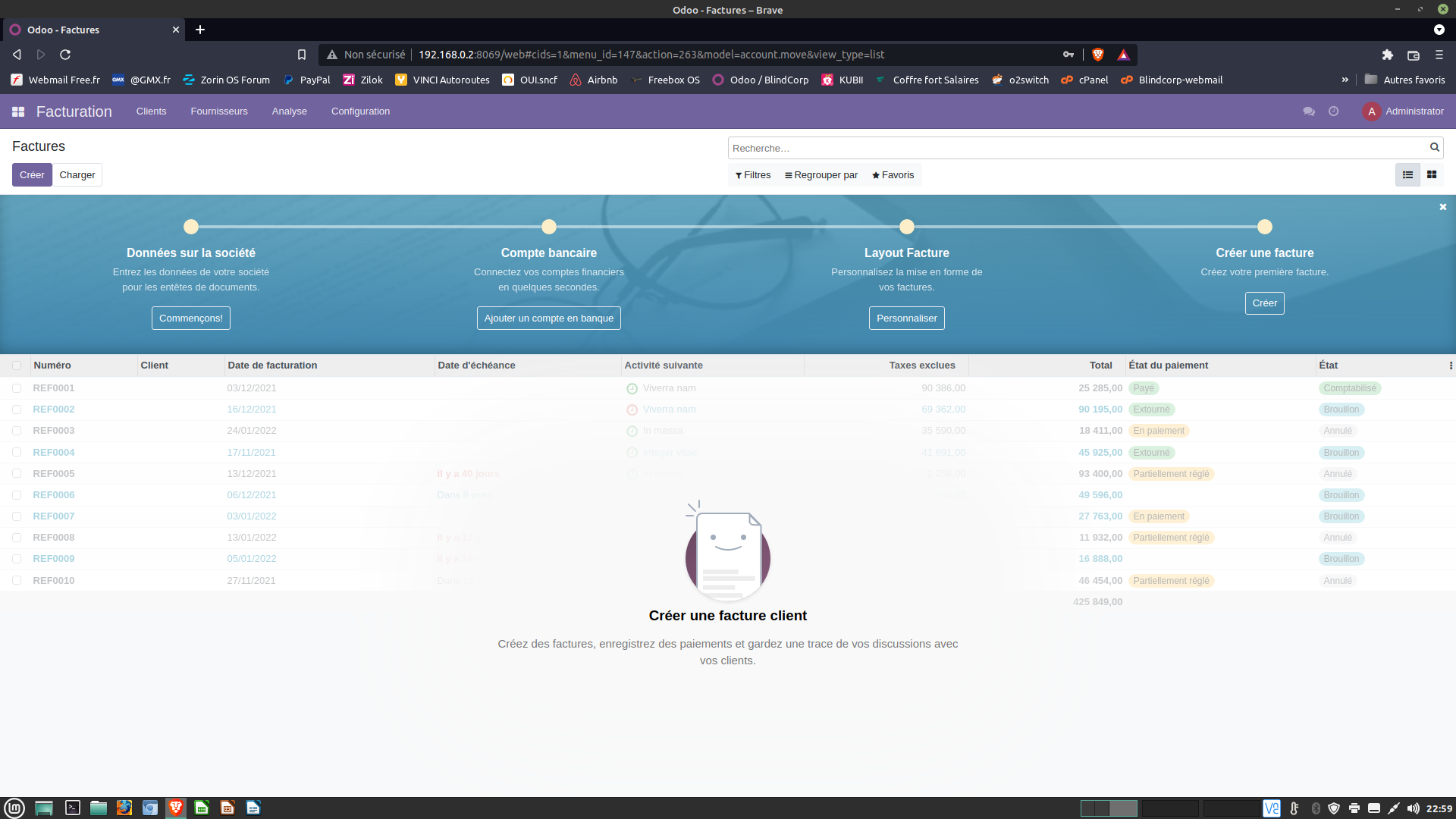The image size is (1456, 819).
Task: Click Ajouter un compte en banque
Action: [x=548, y=318]
